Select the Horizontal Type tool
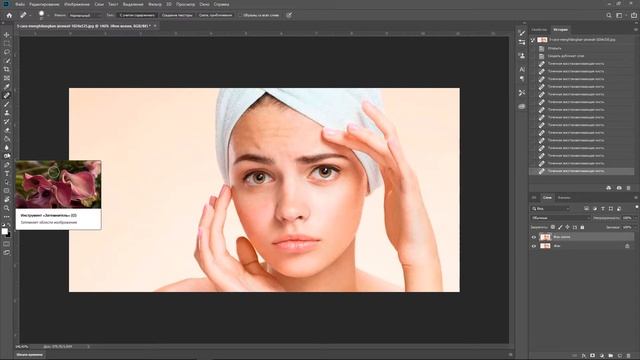This screenshot has height=360, width=640. pos(7,173)
